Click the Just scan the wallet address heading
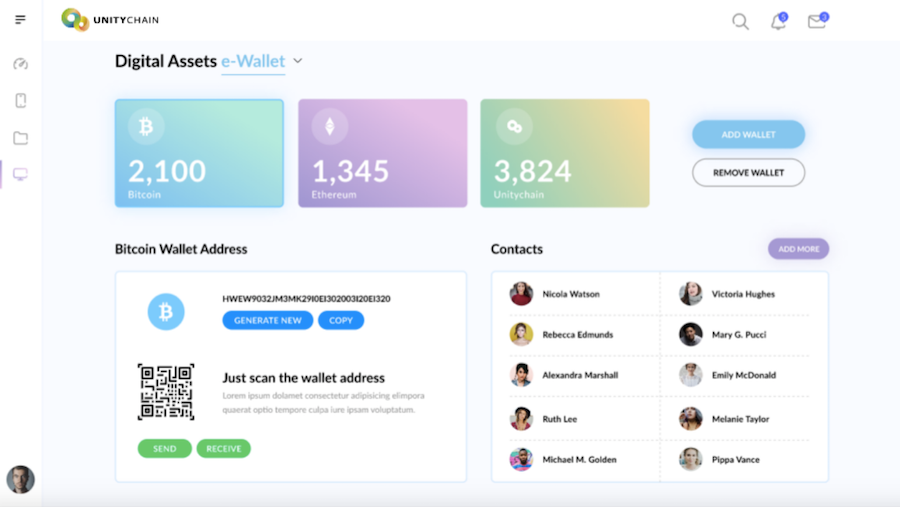Image resolution: width=900 pixels, height=507 pixels. [x=304, y=378]
